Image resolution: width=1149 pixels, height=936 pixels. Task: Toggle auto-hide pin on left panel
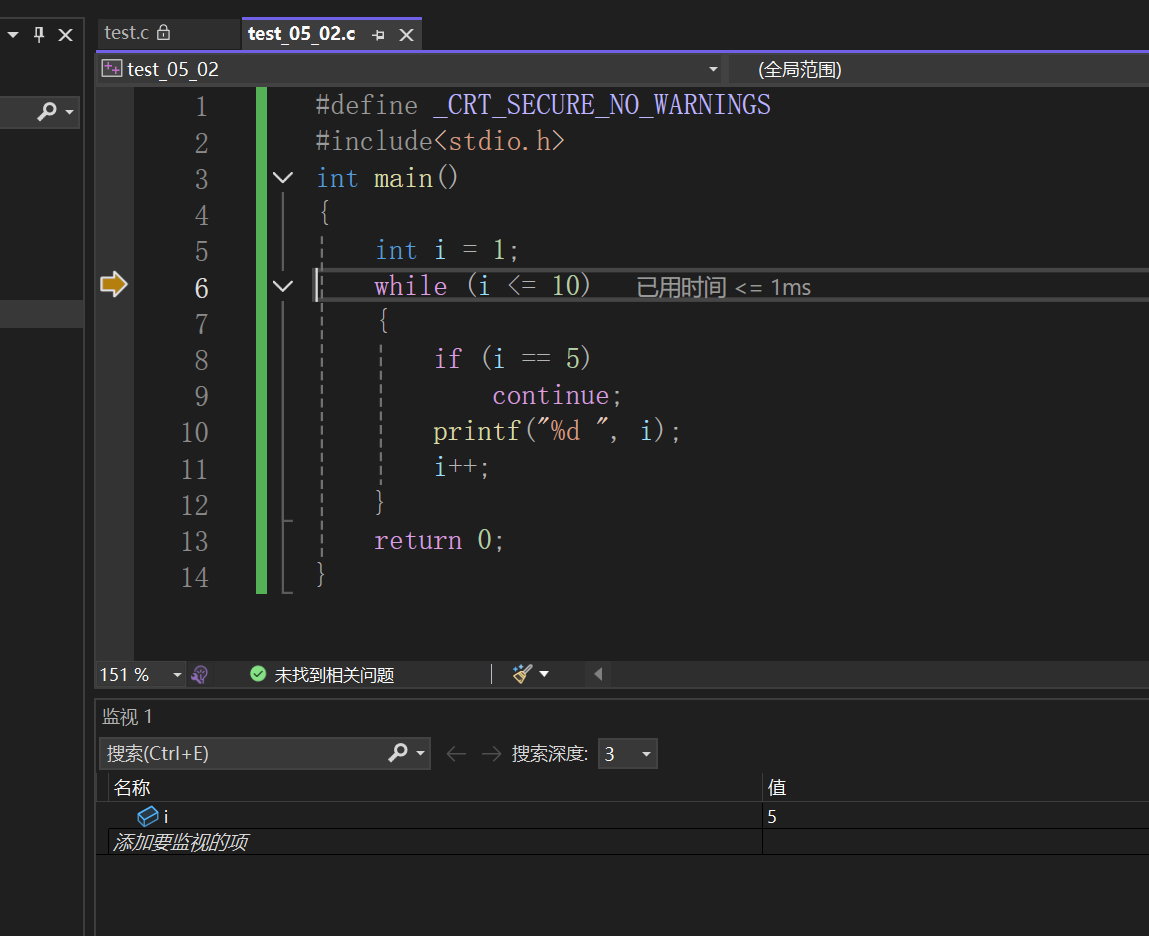39,34
